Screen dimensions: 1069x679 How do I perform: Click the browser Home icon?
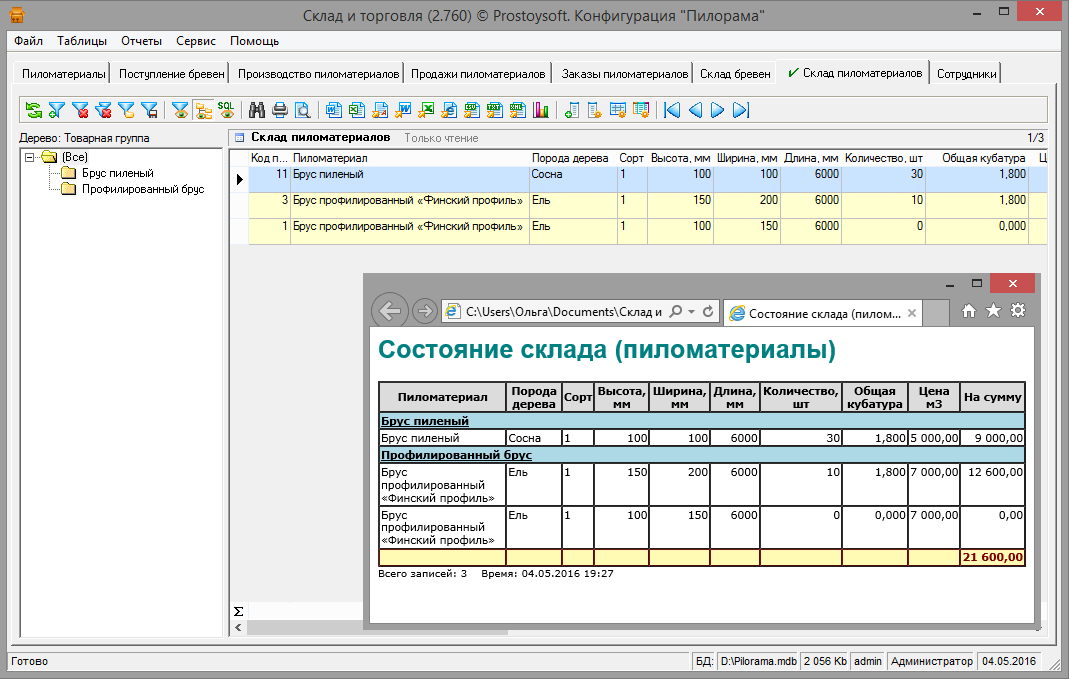click(x=968, y=311)
